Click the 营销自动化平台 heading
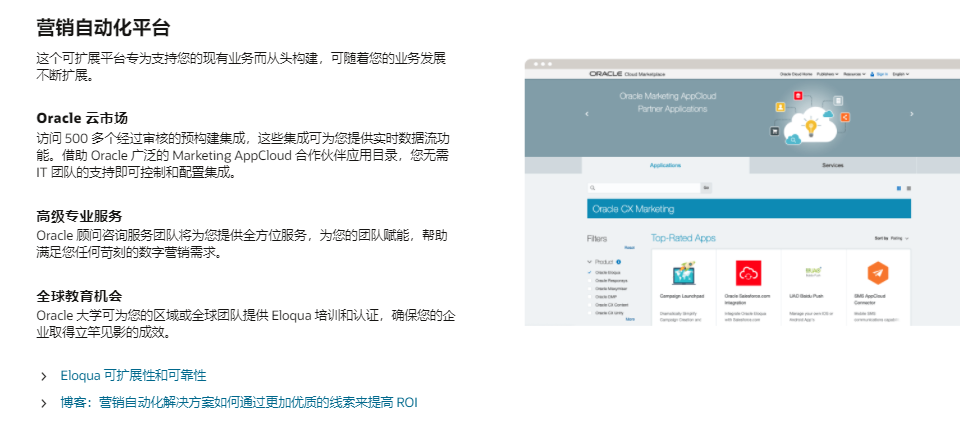Viewport: 960px width, 440px height. [x=103, y=28]
